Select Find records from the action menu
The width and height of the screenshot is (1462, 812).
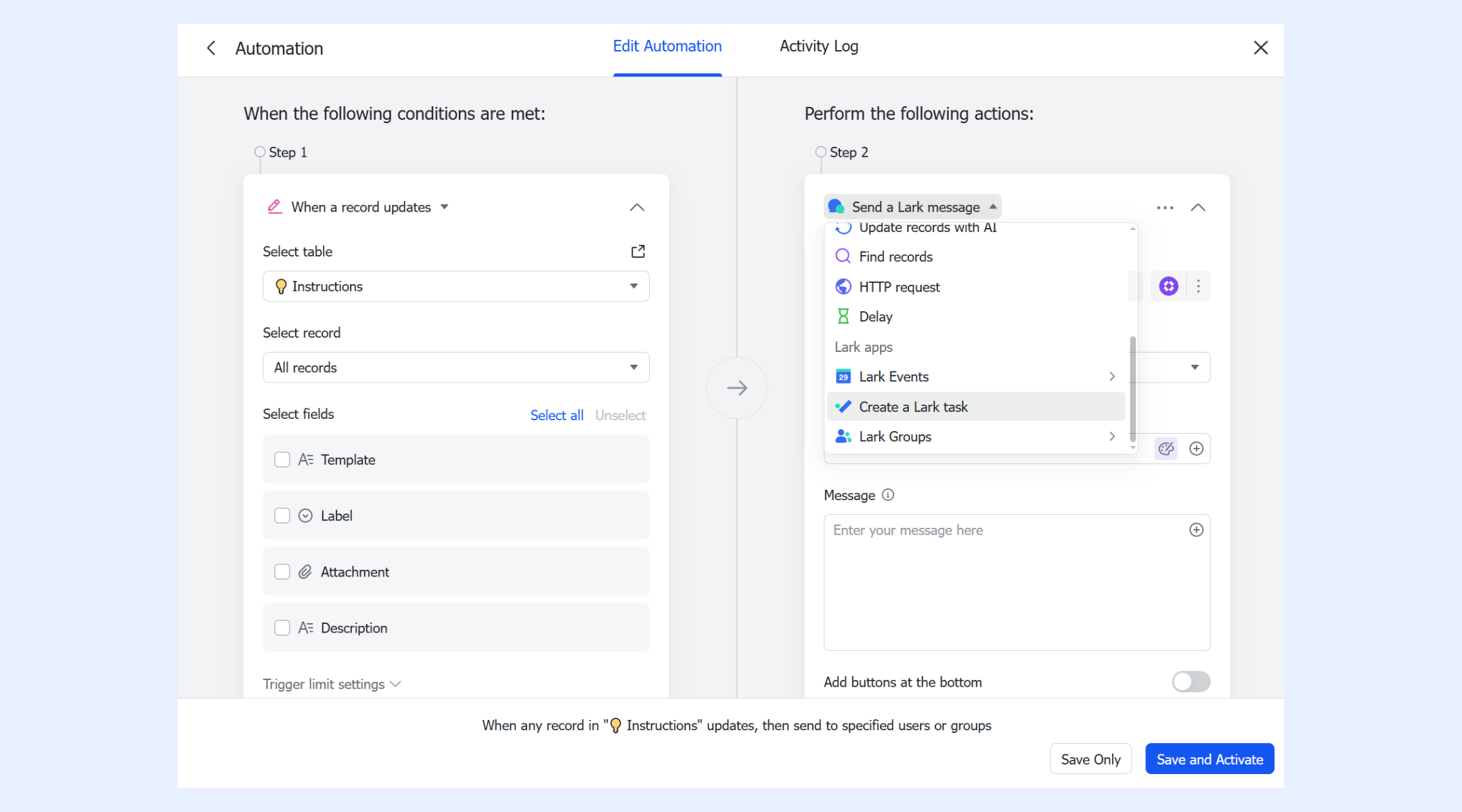976,256
